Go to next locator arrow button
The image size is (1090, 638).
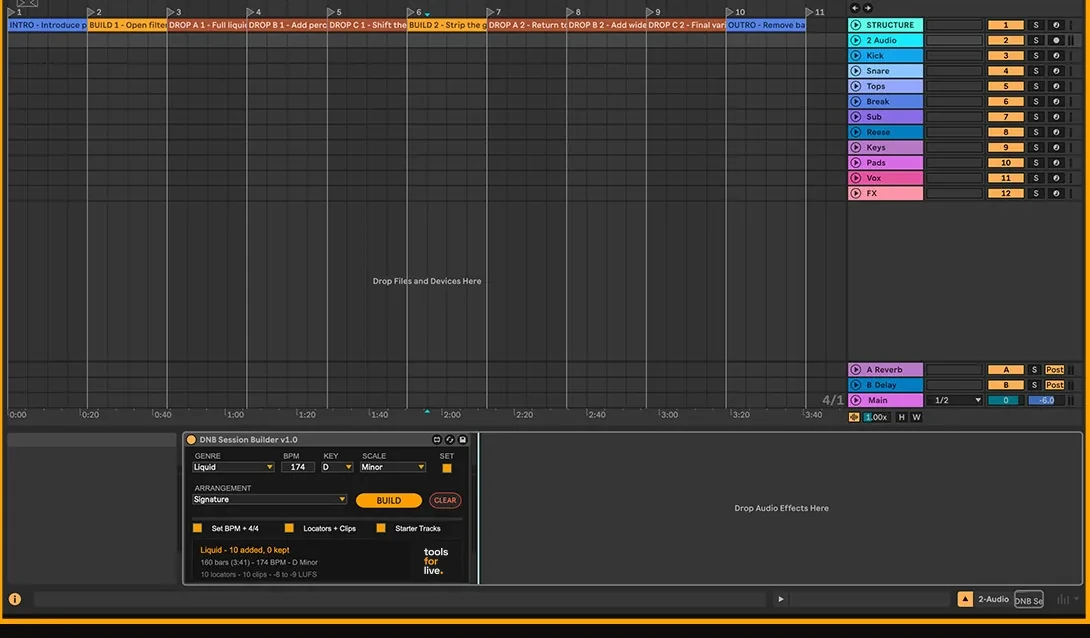point(868,8)
